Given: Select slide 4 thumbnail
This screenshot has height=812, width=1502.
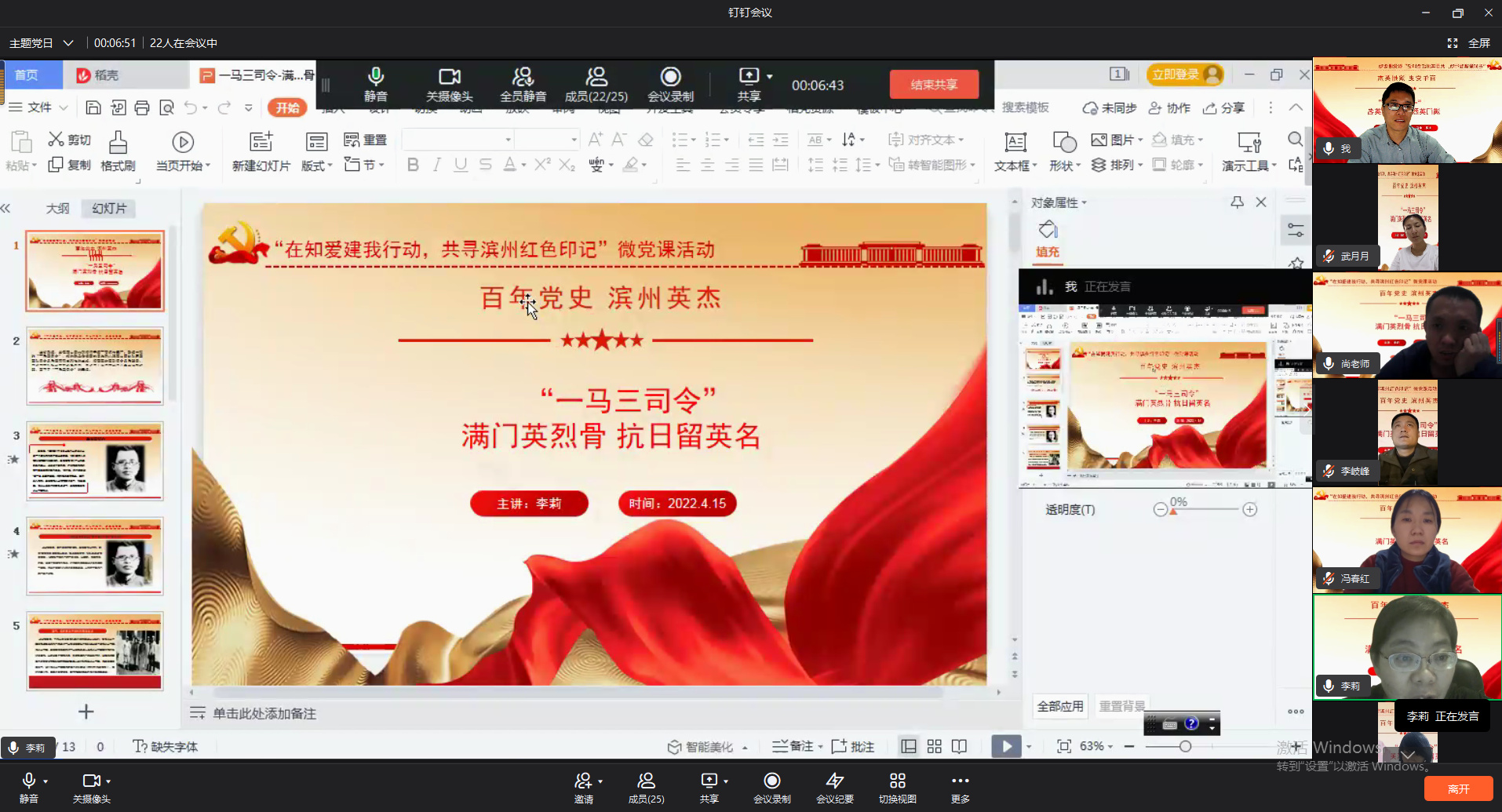Looking at the screenshot, I should 95,556.
